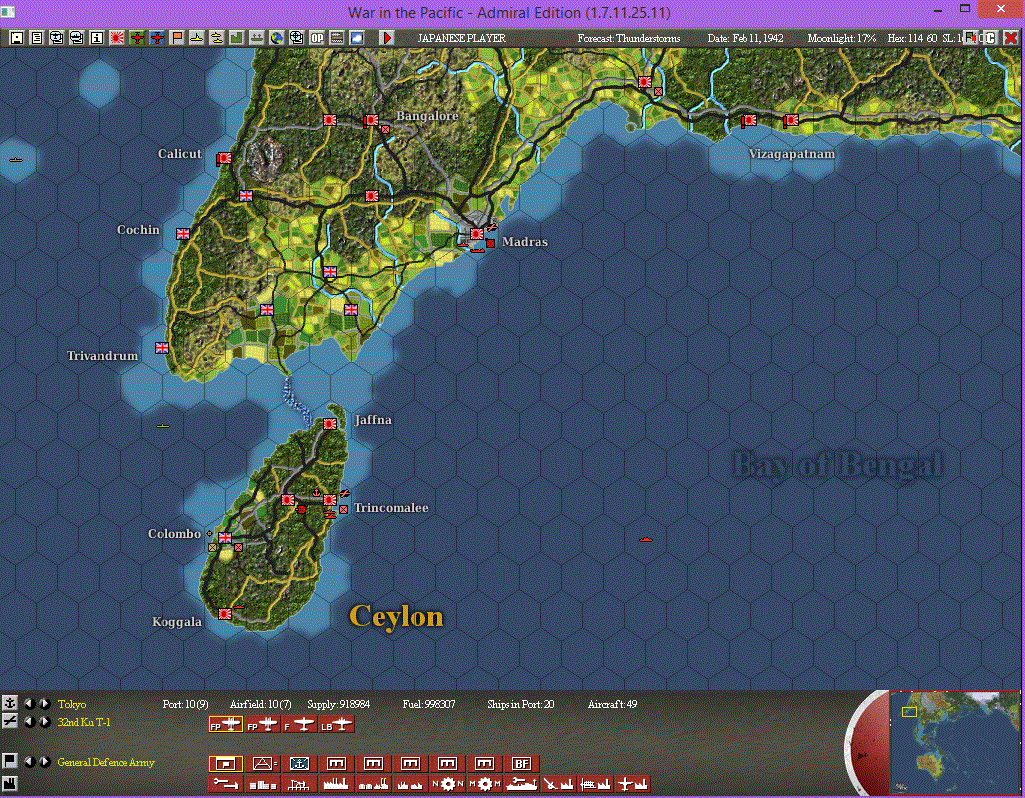
Task: Click the red plane on green toolbar icon
Action: coord(137,38)
